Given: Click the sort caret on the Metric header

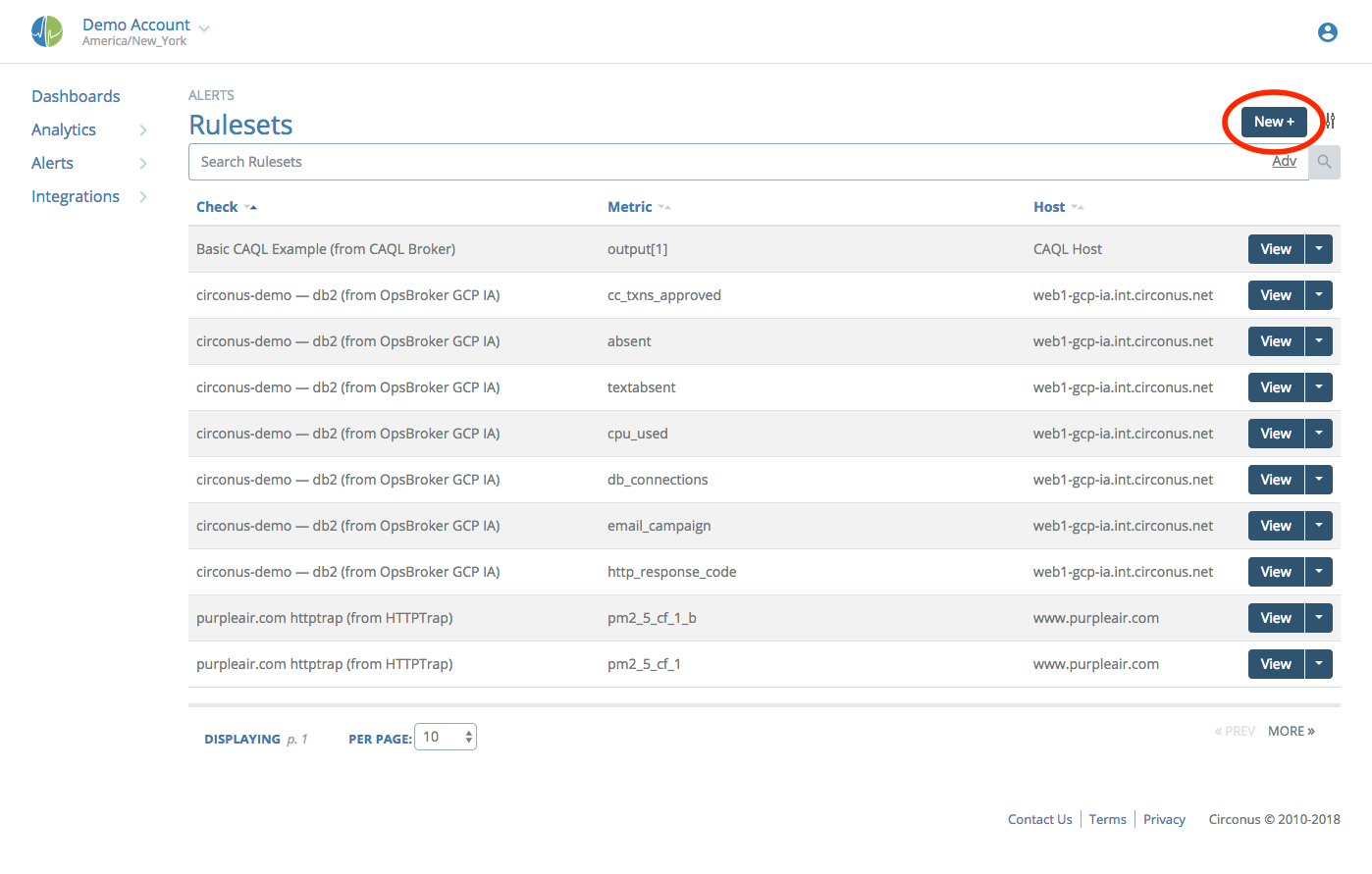Looking at the screenshot, I should pyautogui.click(x=665, y=206).
